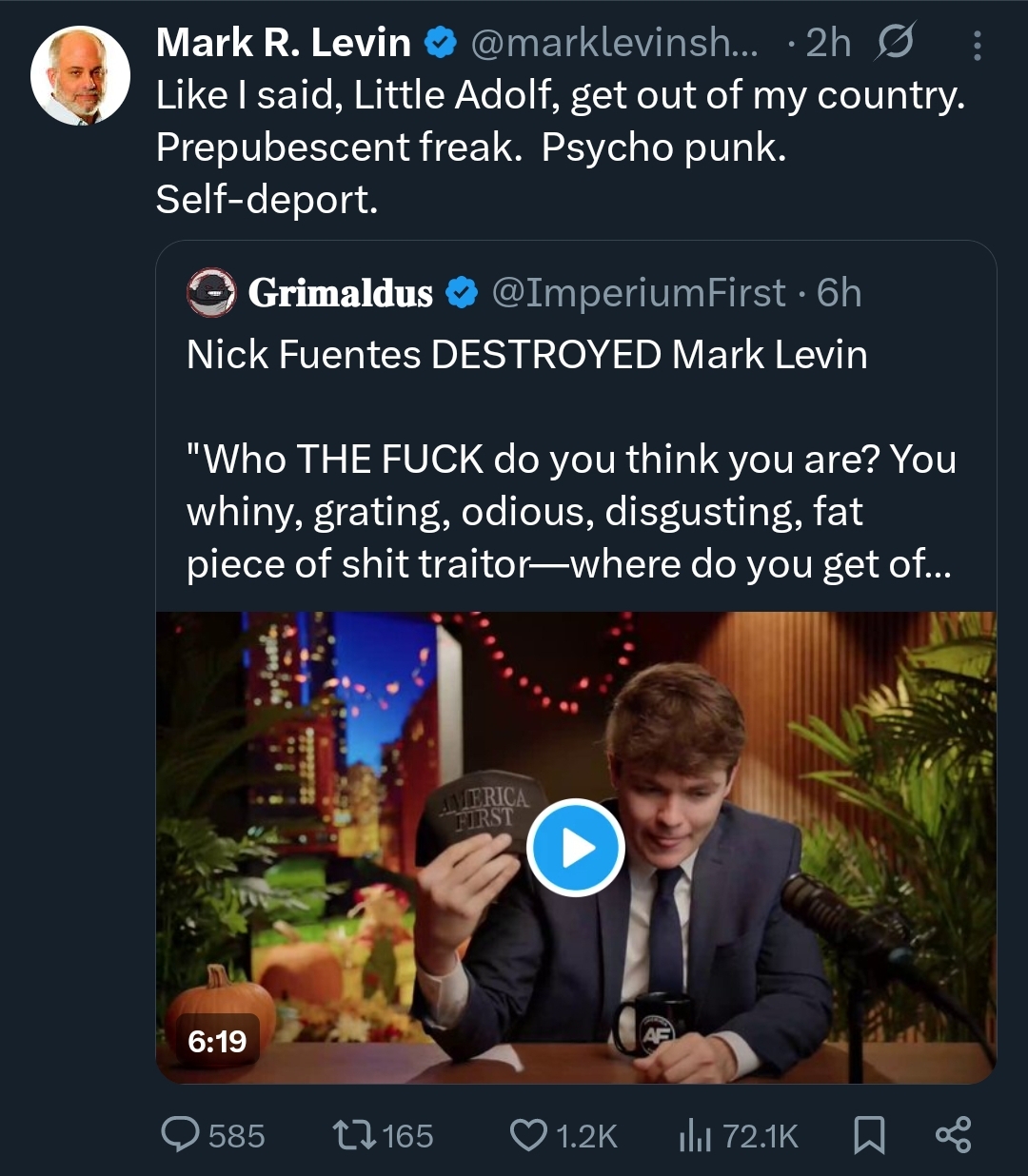Viewport: 1028px width, 1176px height.
Task: Click the Grimaldus avatar in quoted tweet
Action: [212, 293]
